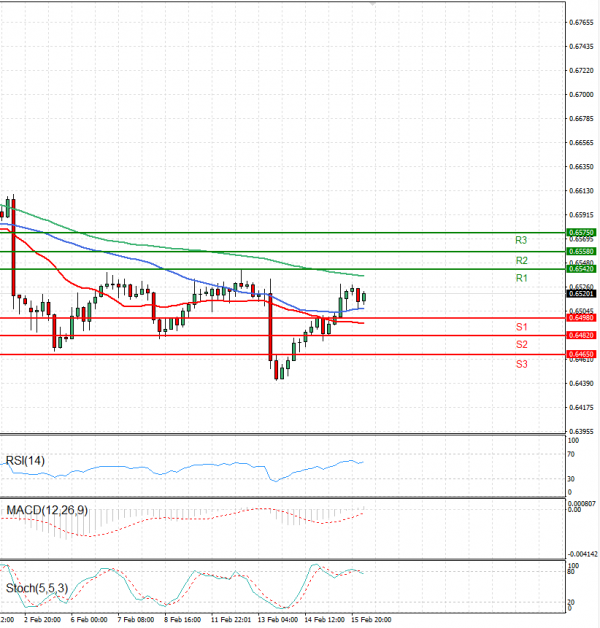600x628 pixels.
Task: Click the MACD(12,26,9) indicator label
Action: tap(47, 510)
